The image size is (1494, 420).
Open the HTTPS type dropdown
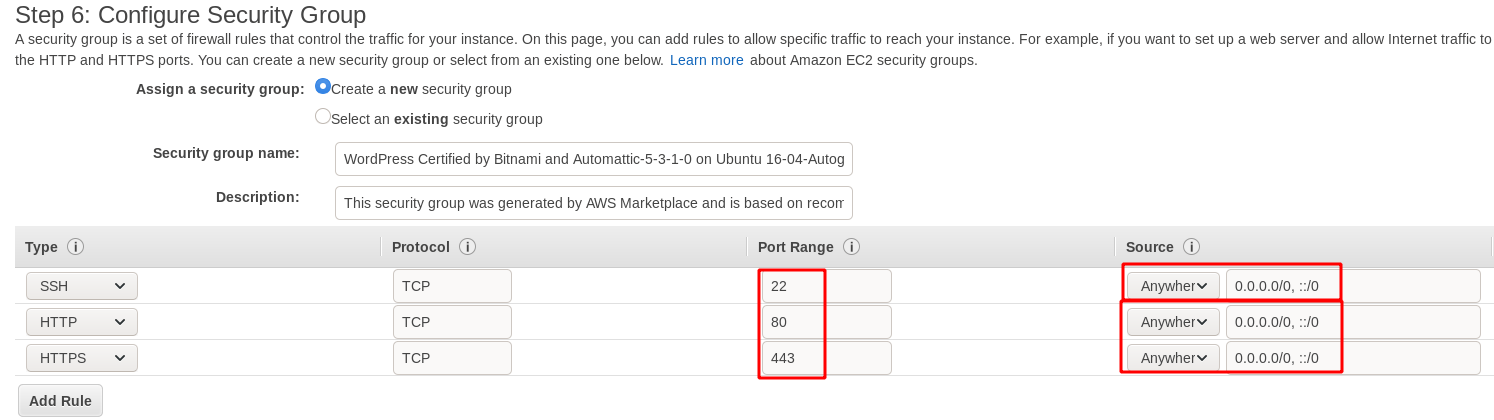(82, 358)
